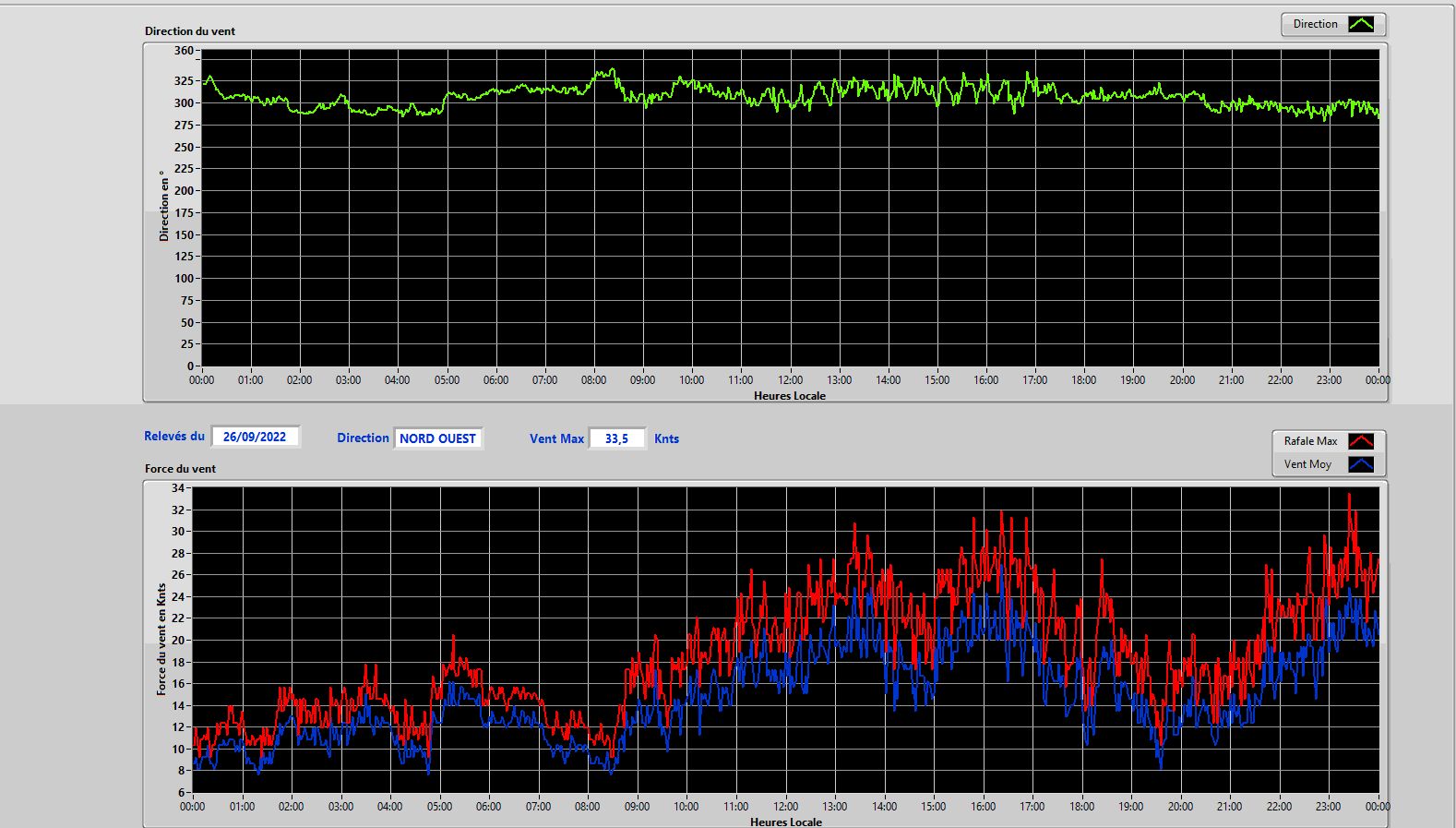Click 'Direction en °' axis label
Viewport: 1456px width, 828px height.
(x=164, y=206)
